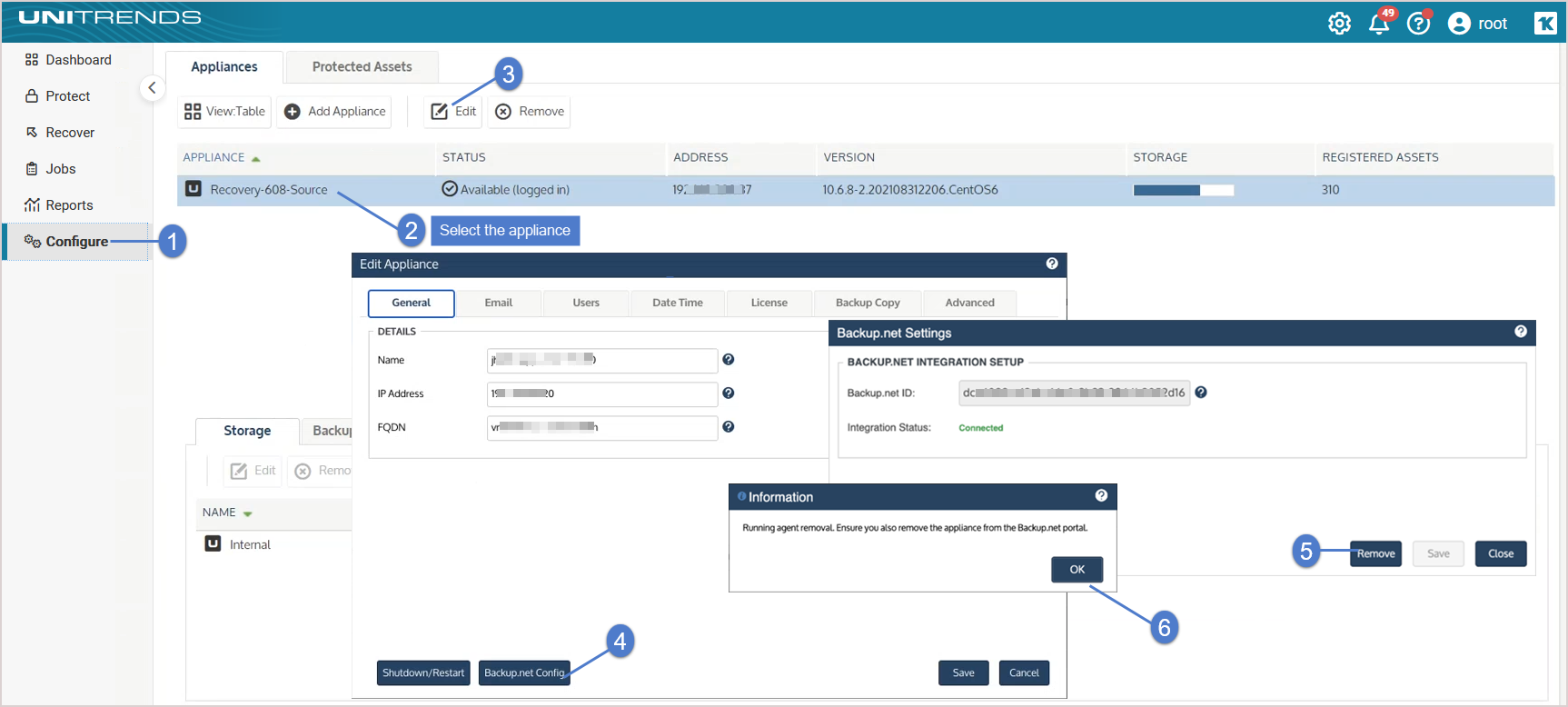Select the Advanced tab

[x=969, y=303]
